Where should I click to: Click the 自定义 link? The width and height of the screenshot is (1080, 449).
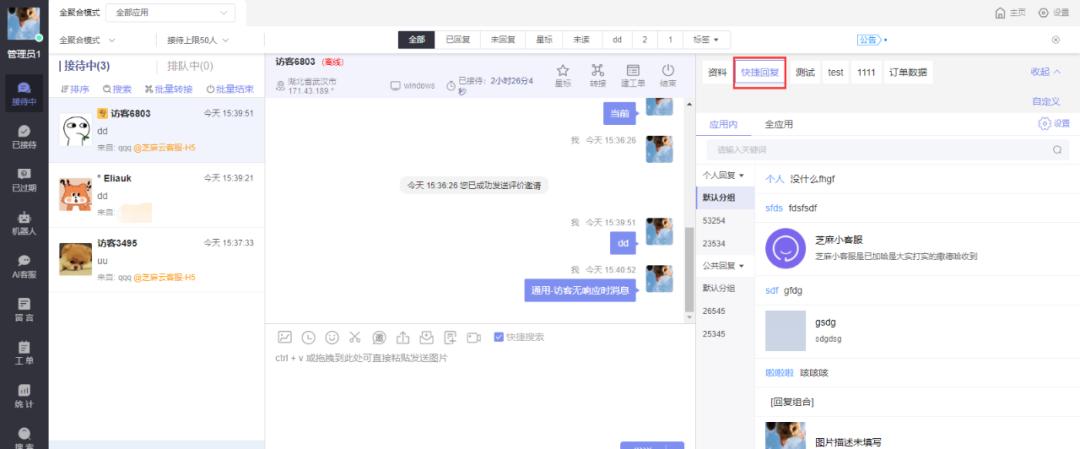[1046, 102]
